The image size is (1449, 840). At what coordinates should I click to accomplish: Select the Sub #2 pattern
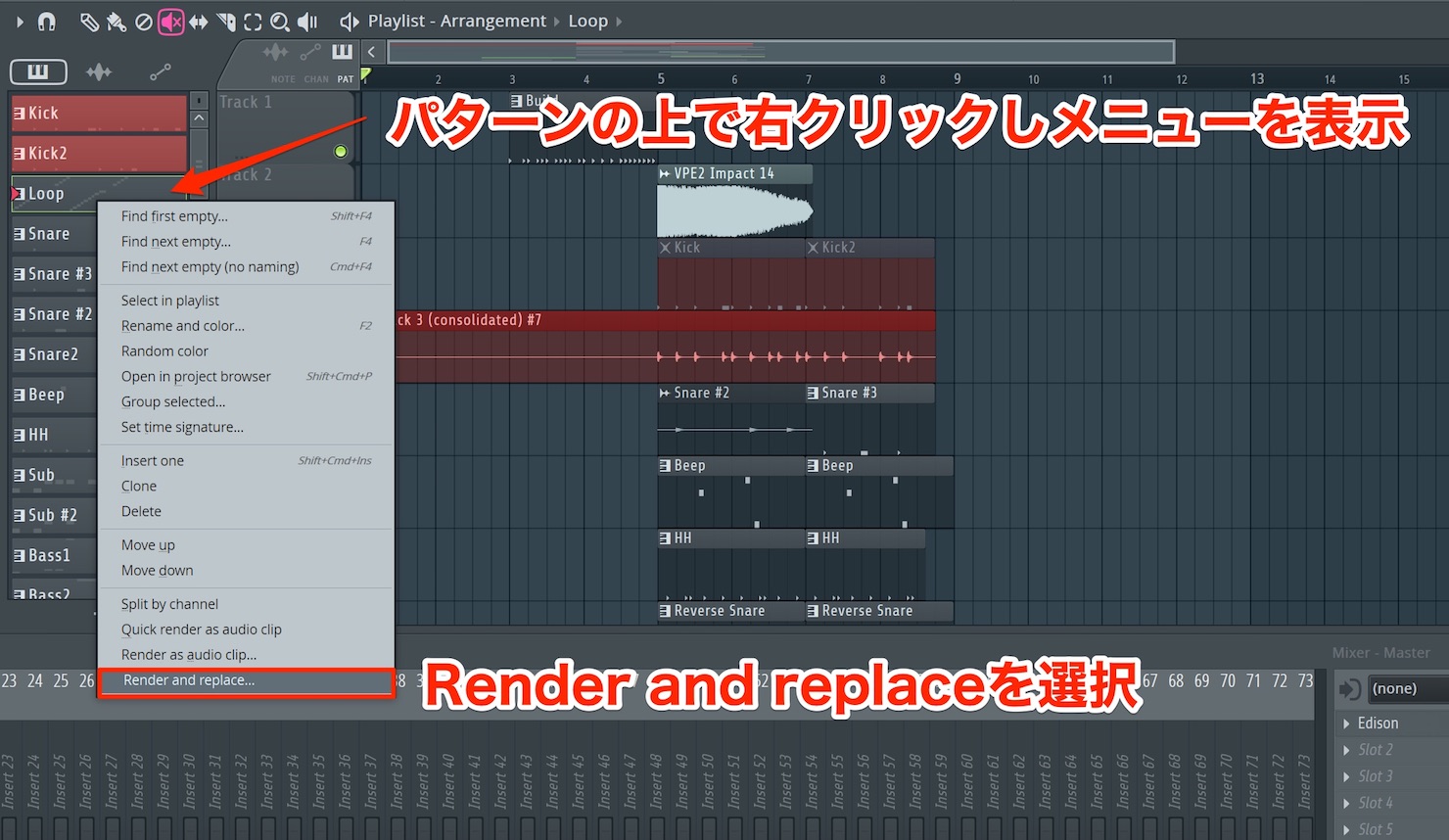pyautogui.click(x=54, y=515)
